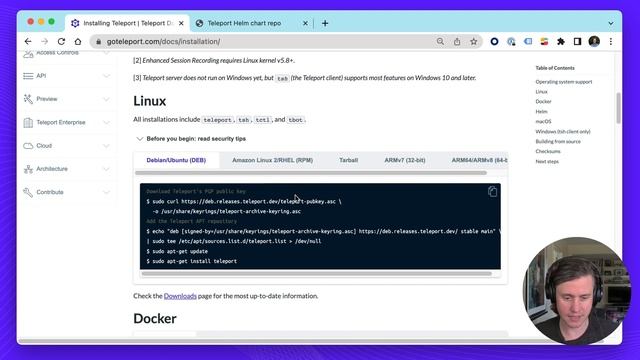Image resolution: width=640 pixels, height=360 pixels.
Task: Click the 'sudo apt-get update' line
Action: pyautogui.click(x=177, y=251)
